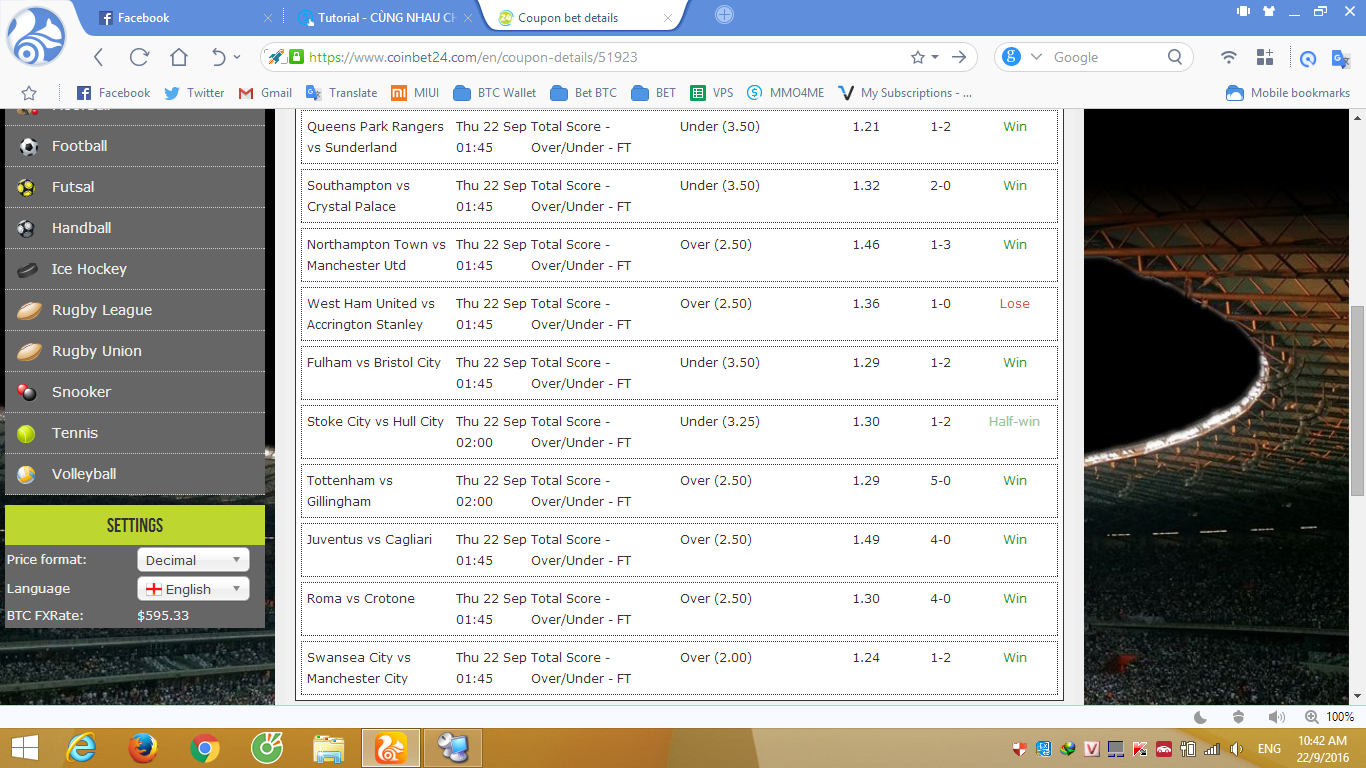1366x768 pixels.
Task: Open the Snooker sport category
Action: [x=135, y=392]
